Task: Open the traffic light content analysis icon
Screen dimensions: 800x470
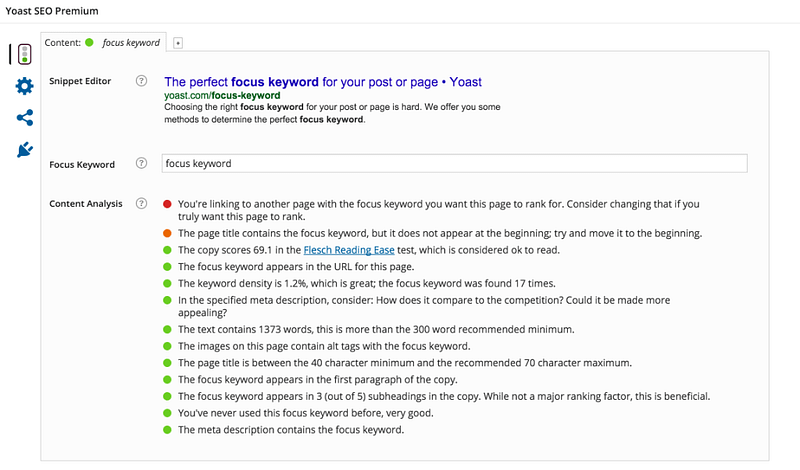Action: (24, 55)
